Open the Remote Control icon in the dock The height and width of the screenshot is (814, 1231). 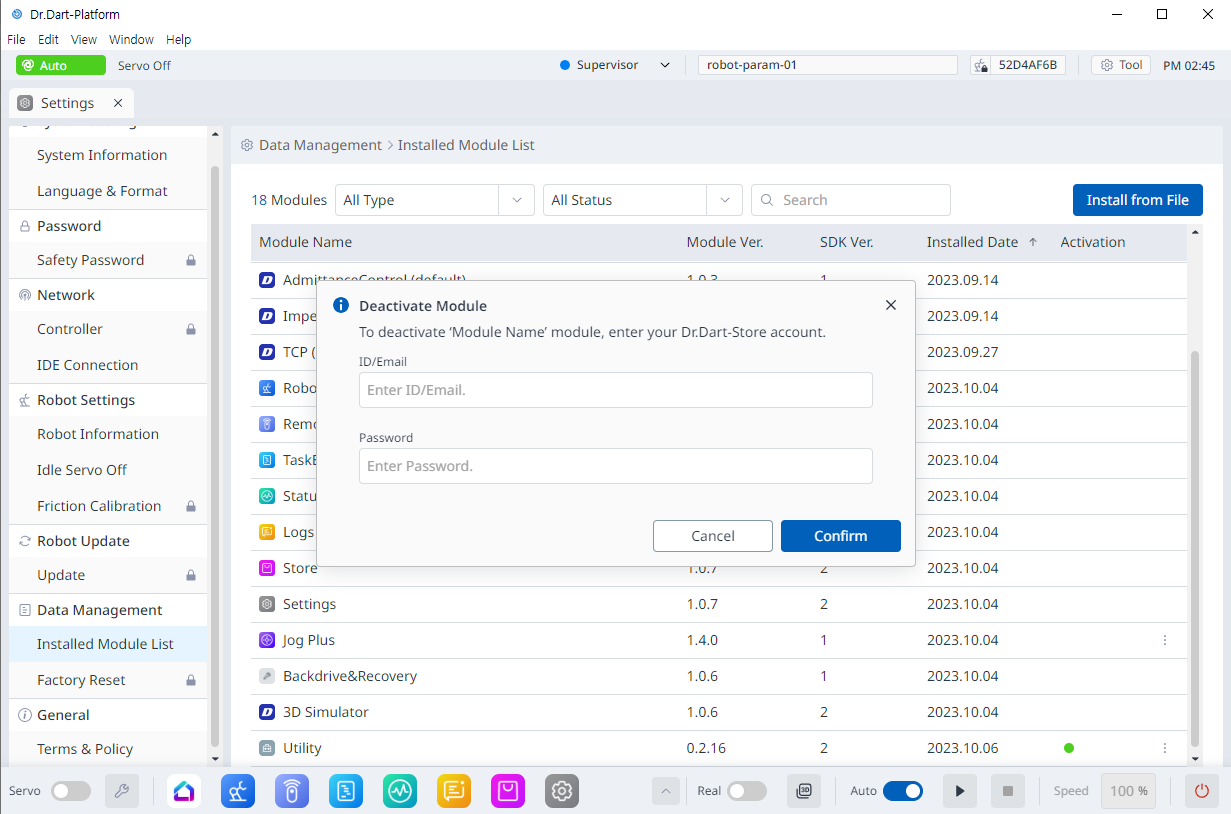point(292,791)
